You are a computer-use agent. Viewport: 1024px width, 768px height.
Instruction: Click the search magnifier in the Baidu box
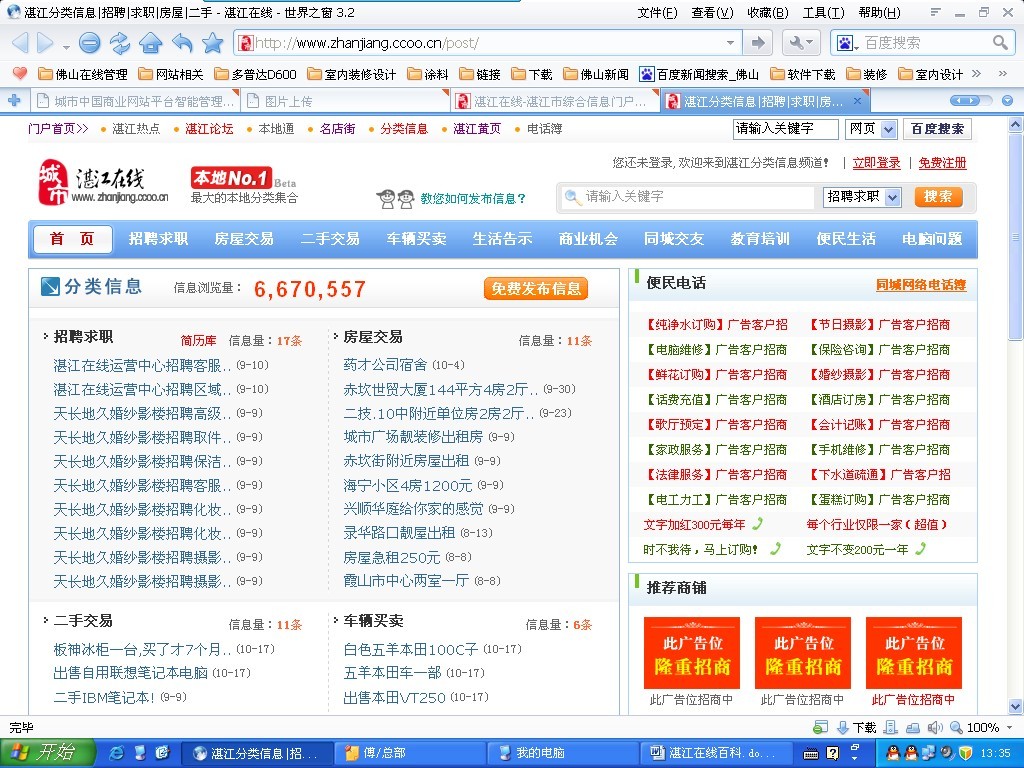(x=1000, y=43)
